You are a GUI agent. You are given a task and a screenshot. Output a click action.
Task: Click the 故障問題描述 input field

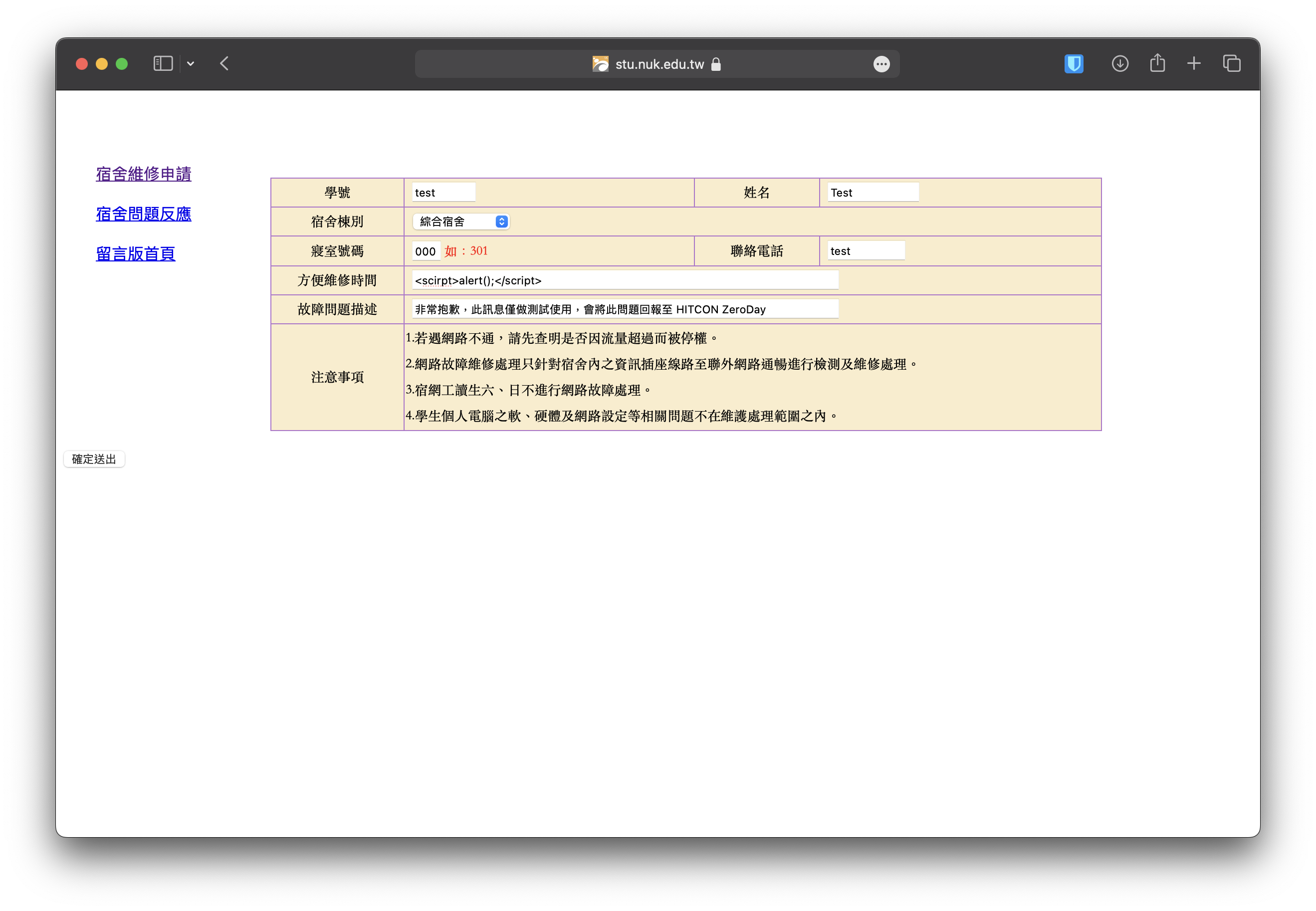click(x=625, y=309)
